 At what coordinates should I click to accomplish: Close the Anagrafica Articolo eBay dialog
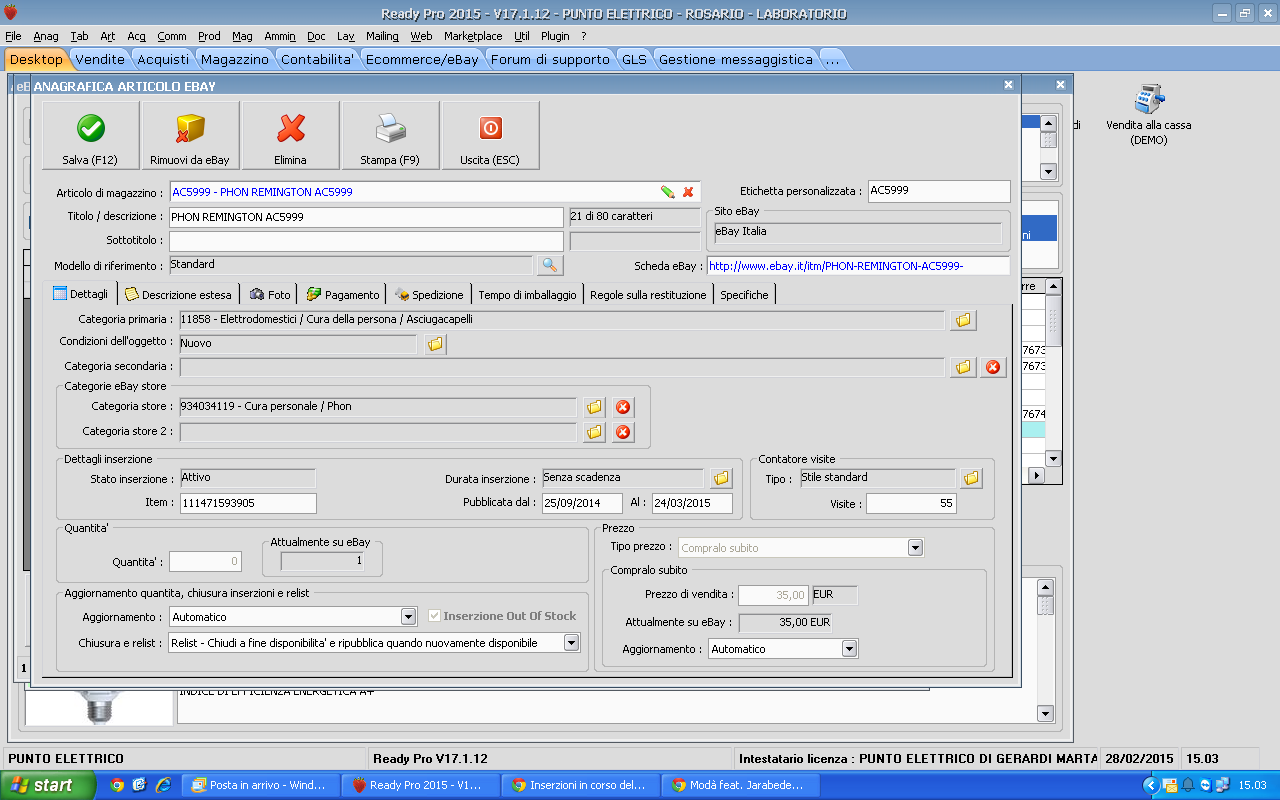click(x=1008, y=86)
